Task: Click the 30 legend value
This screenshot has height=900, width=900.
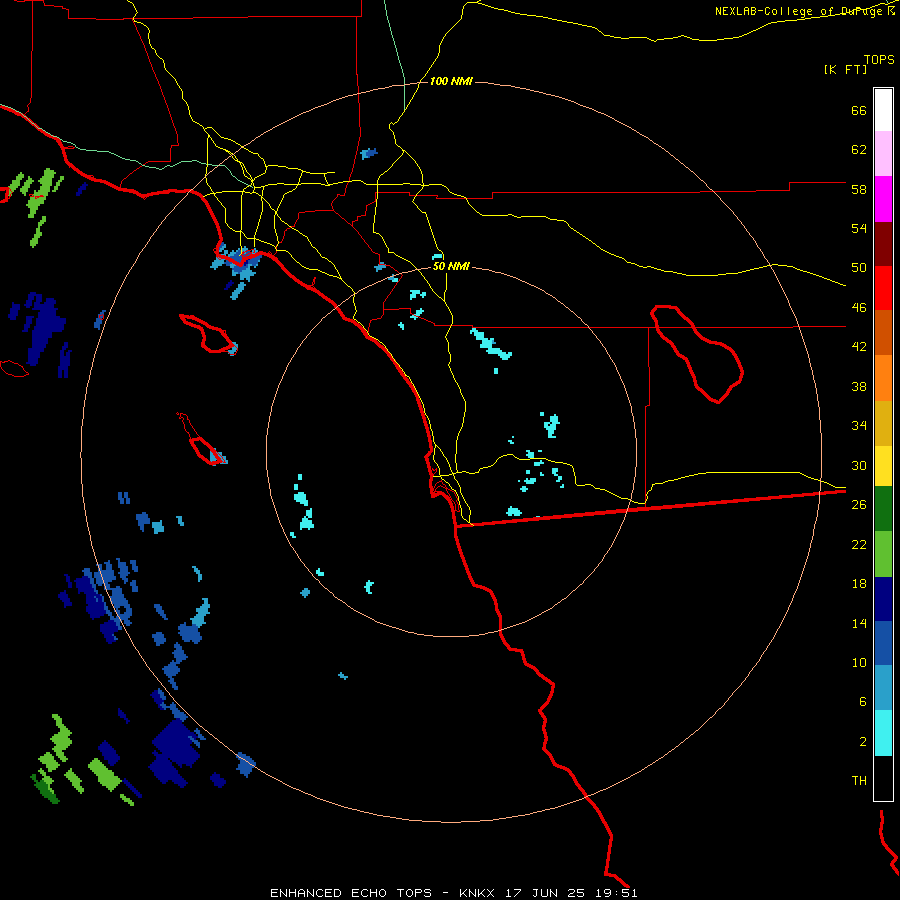Action: click(859, 465)
